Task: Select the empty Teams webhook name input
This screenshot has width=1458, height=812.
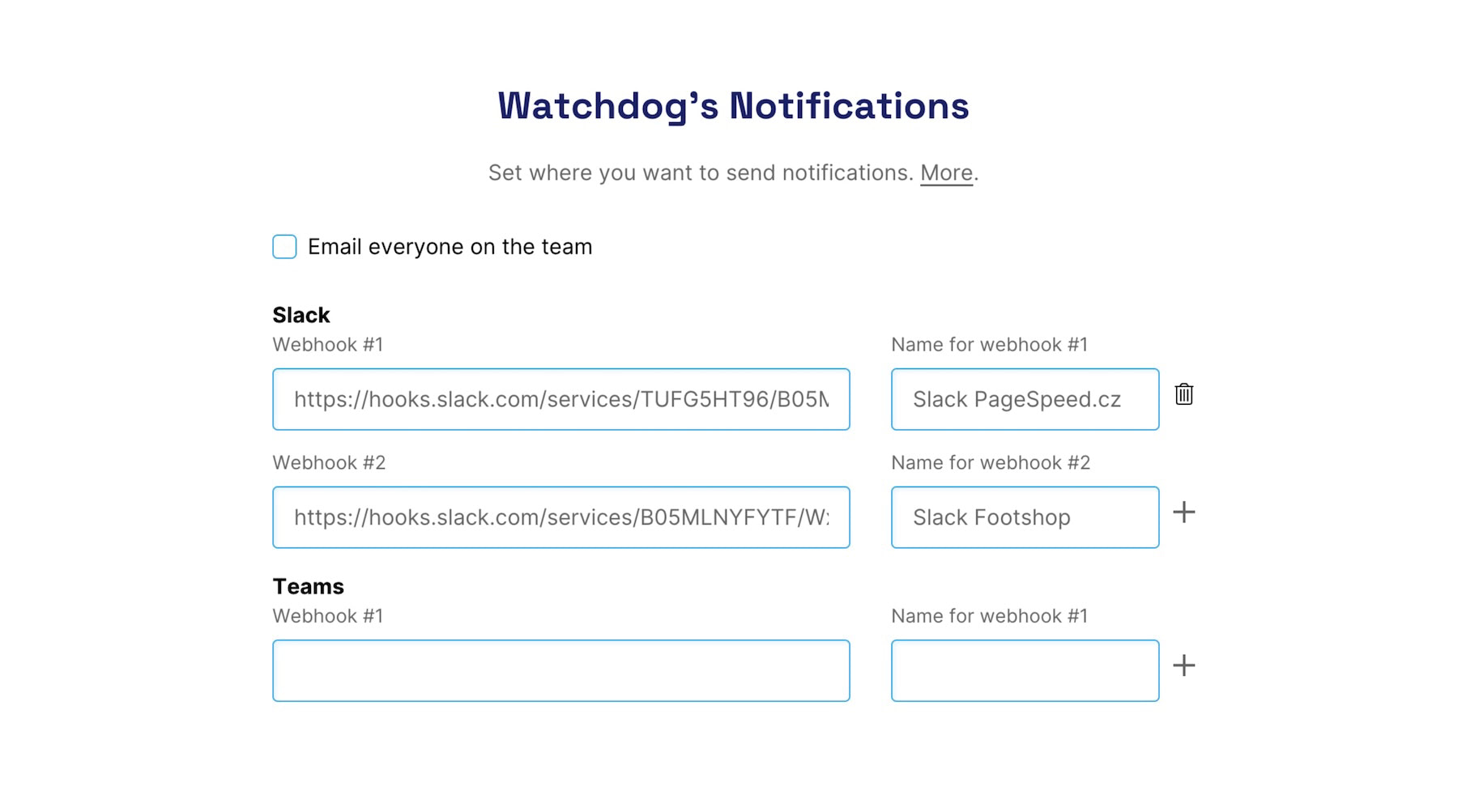Action: point(1025,670)
